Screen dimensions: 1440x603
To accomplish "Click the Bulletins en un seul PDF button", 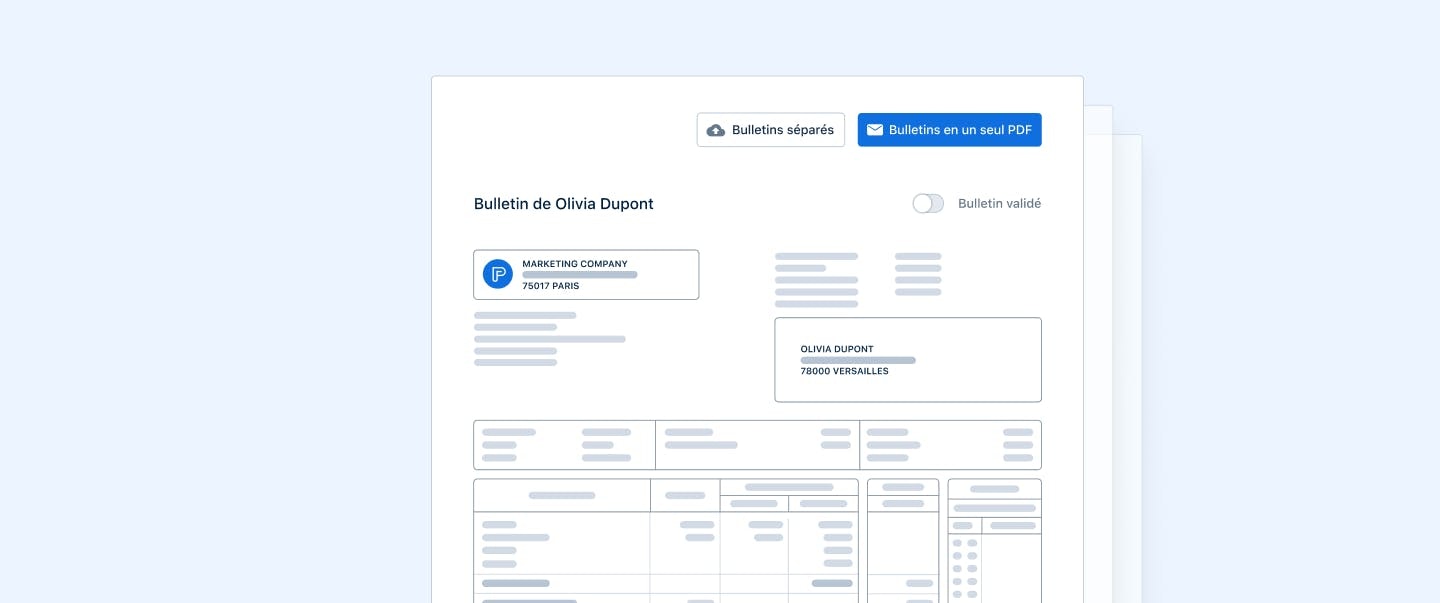I will tap(949, 130).
